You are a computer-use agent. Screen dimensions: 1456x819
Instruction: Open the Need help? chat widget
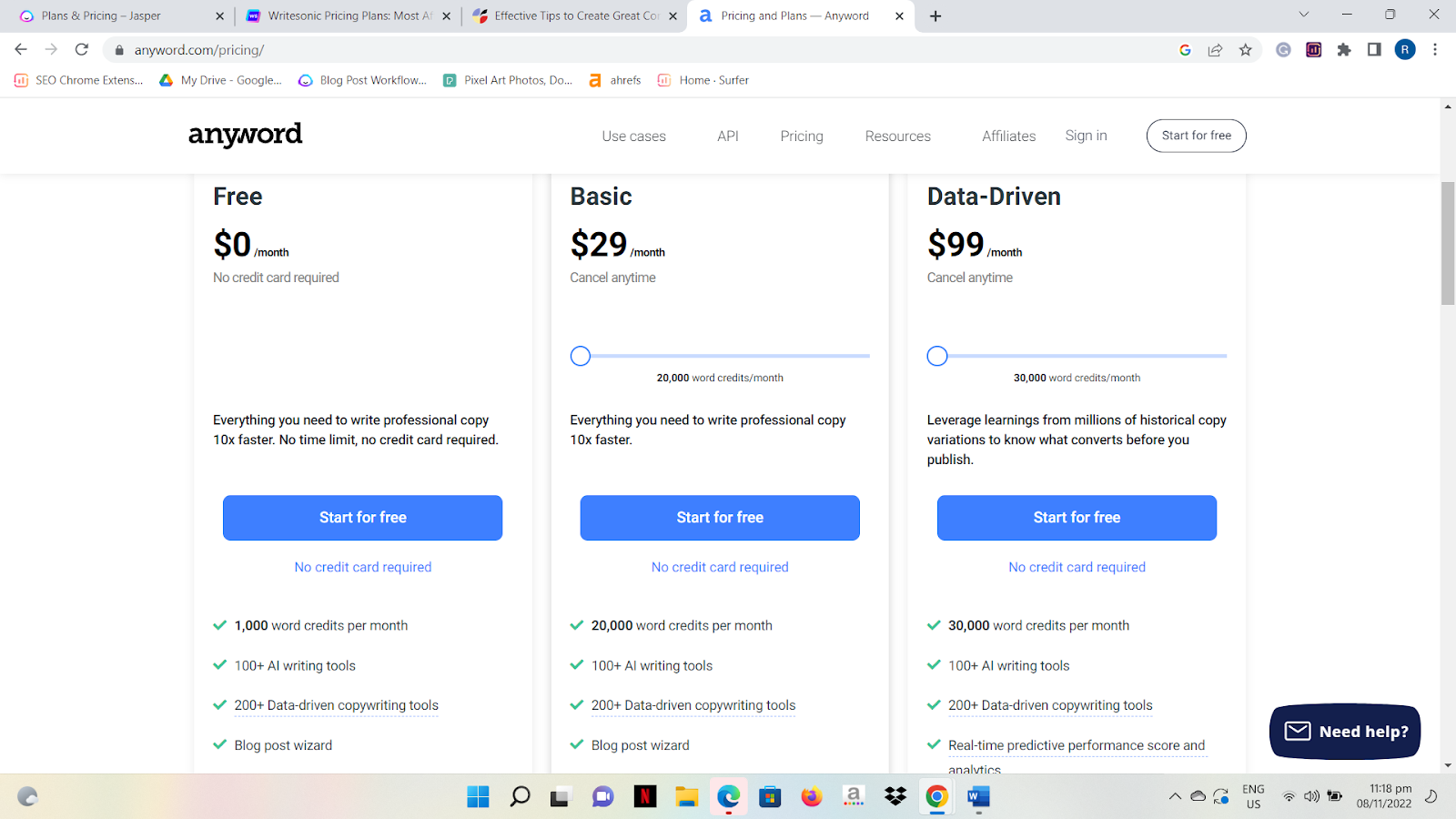click(1345, 732)
